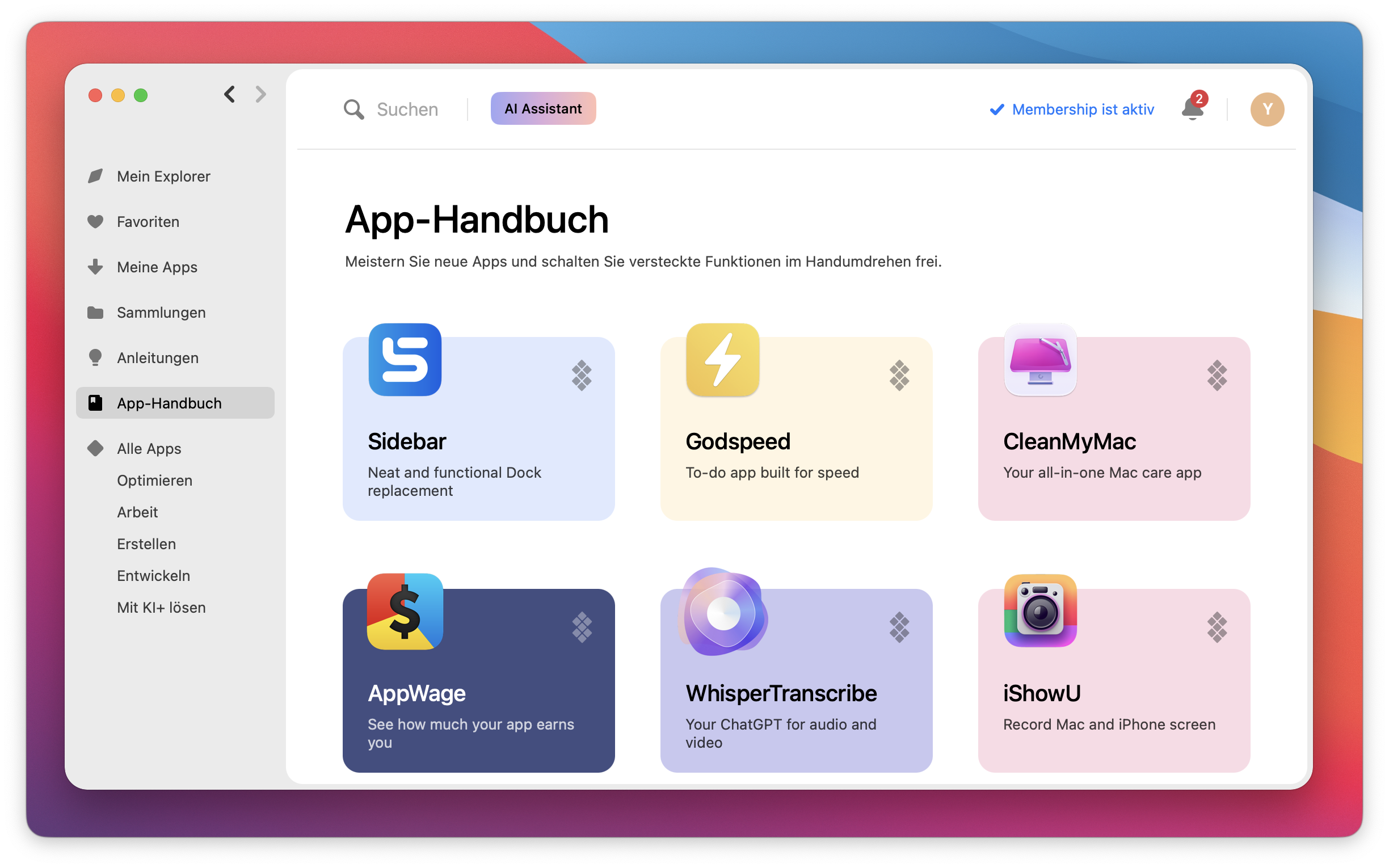Go back with the left chevron
This screenshot has height=868, width=1389.
[230, 94]
